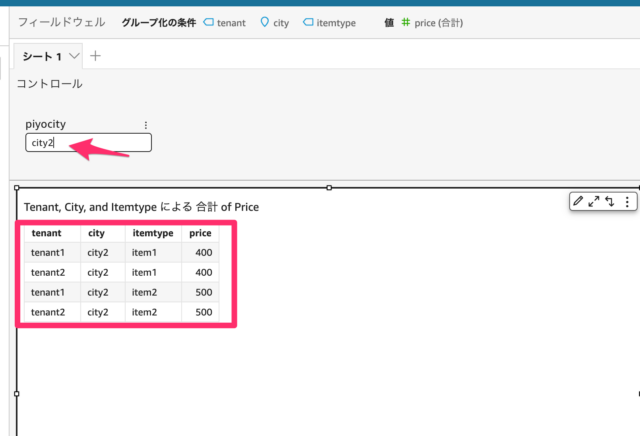Click the piyocity control label
The height and width of the screenshot is (436, 640).
tap(45, 124)
